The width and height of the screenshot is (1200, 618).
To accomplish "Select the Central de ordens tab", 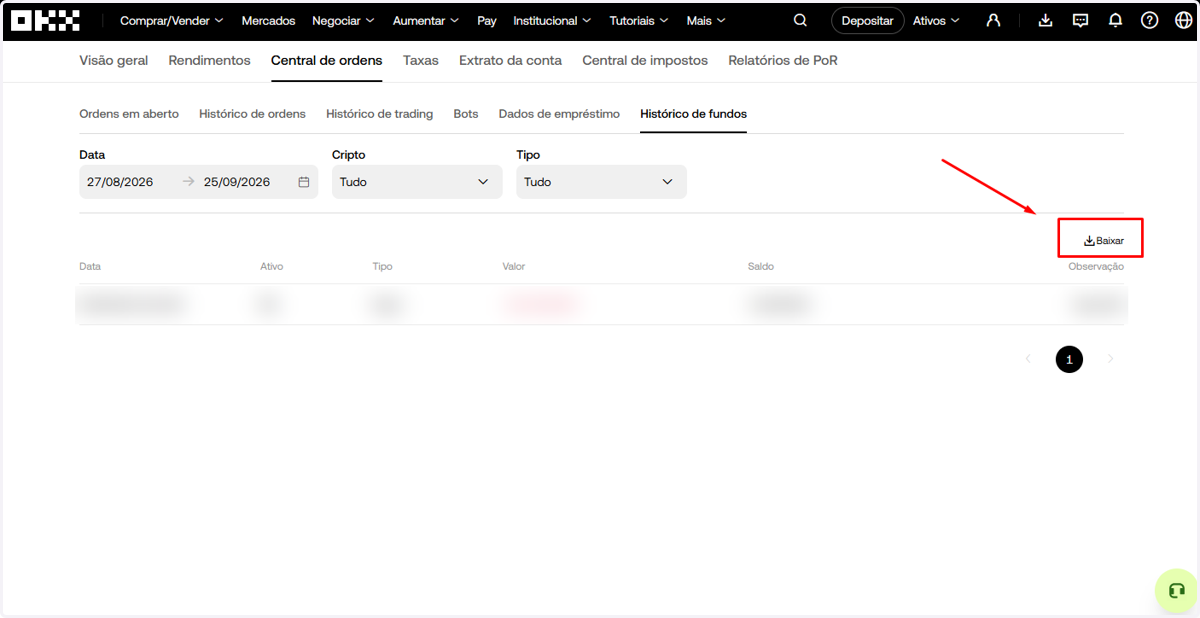I will click(x=327, y=60).
